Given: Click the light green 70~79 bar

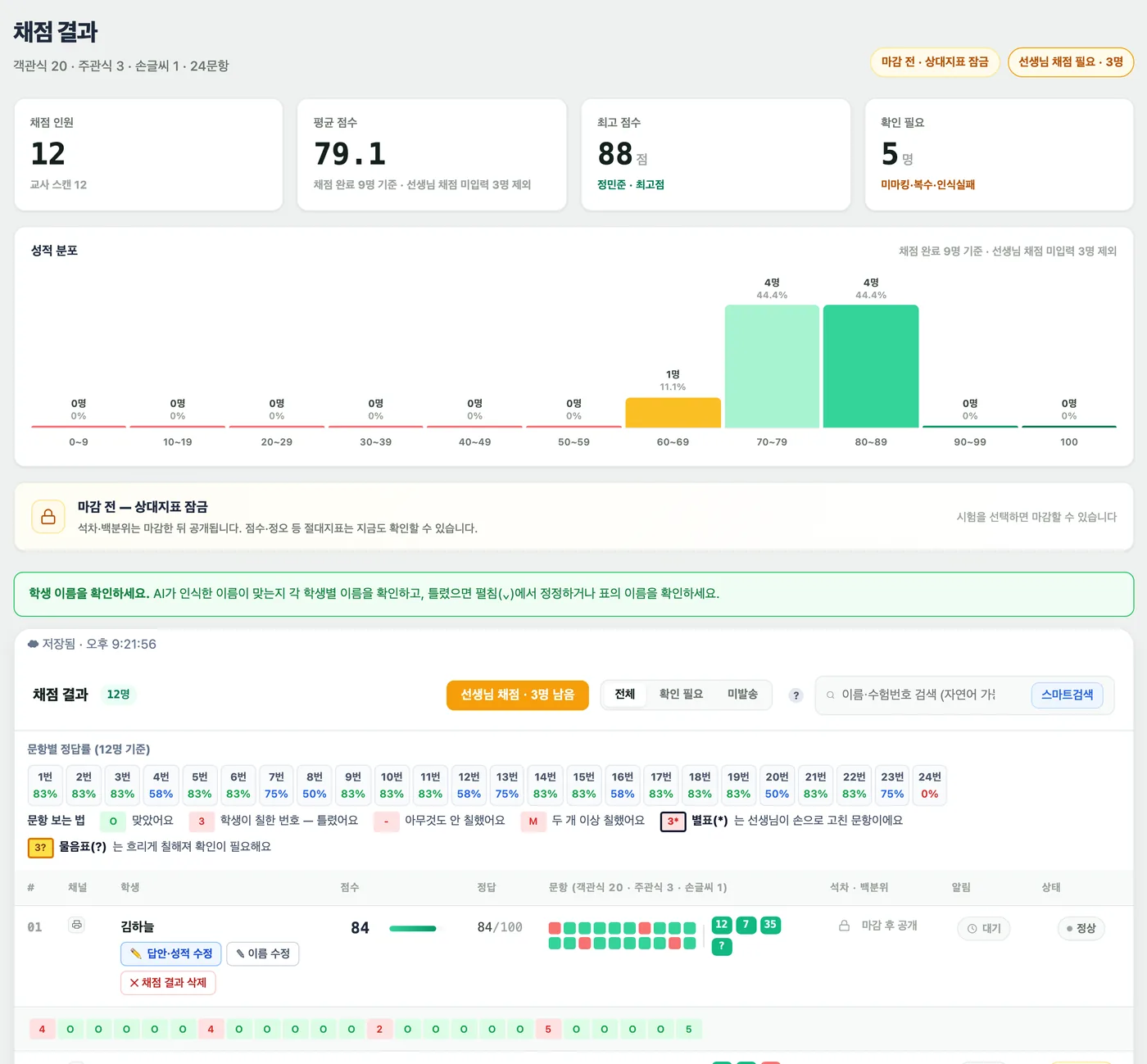Looking at the screenshot, I should pyautogui.click(x=772, y=366).
